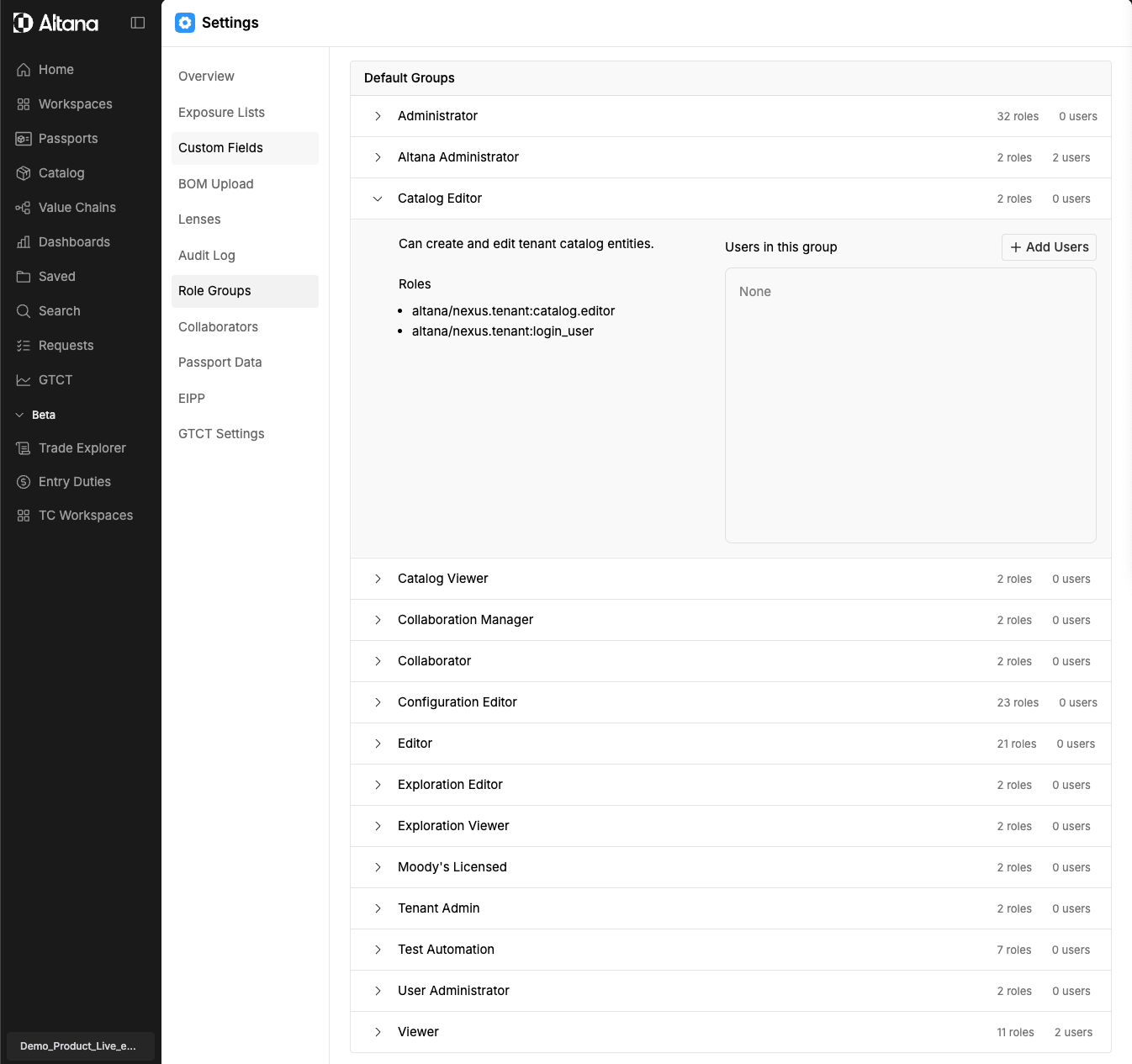The height and width of the screenshot is (1064, 1132).
Task: Open the Lenses settings page
Action: pos(245,220)
